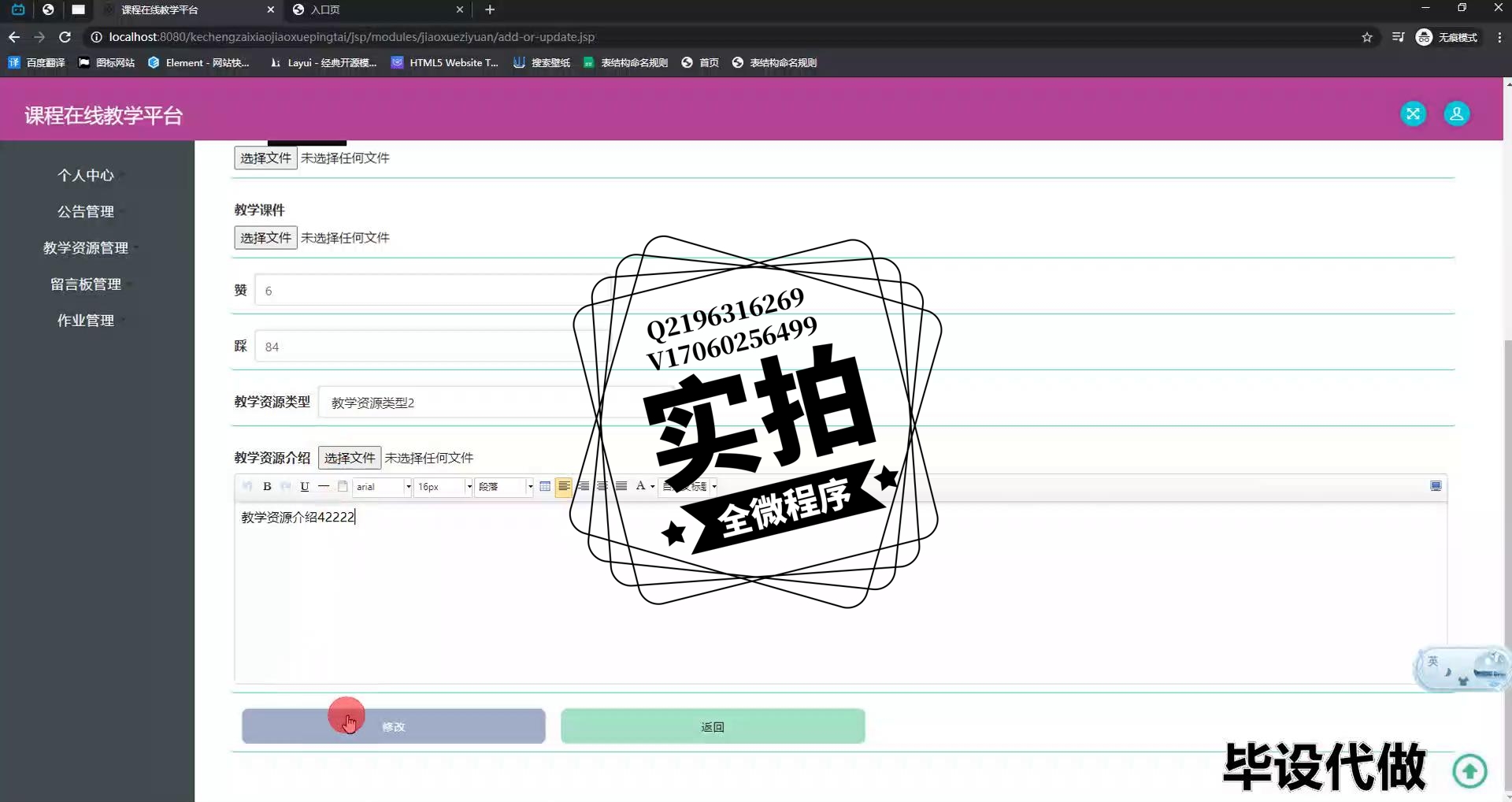Viewport: 1512px width, 802px height.
Task: Open HTML5 Website T... bookmark
Action: 445,62
